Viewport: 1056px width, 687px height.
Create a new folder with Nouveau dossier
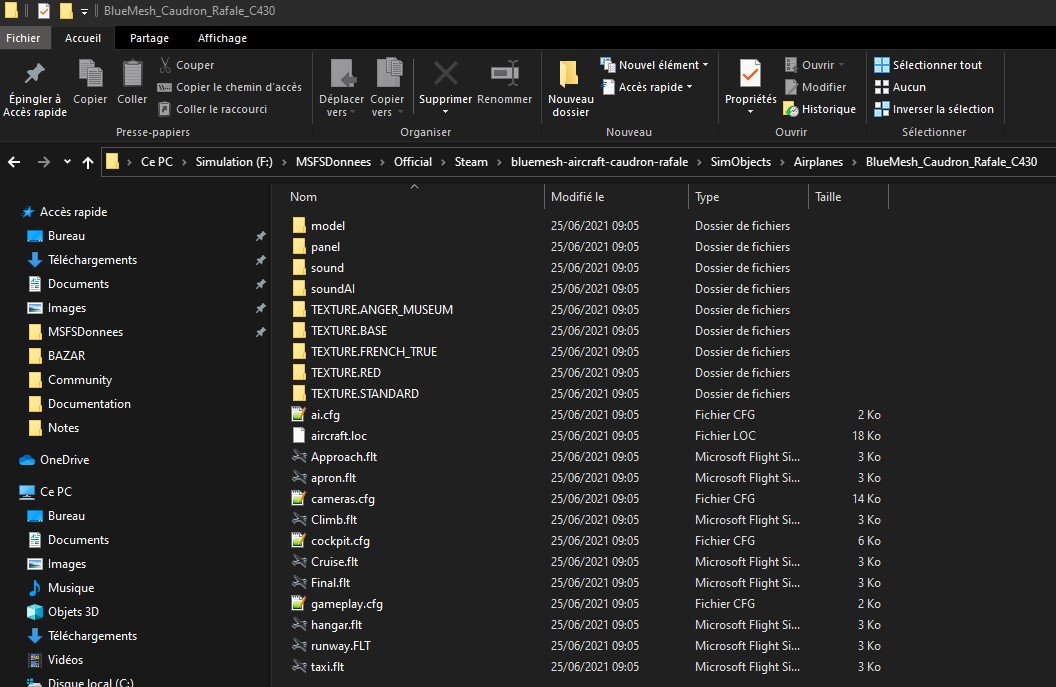tap(570, 88)
